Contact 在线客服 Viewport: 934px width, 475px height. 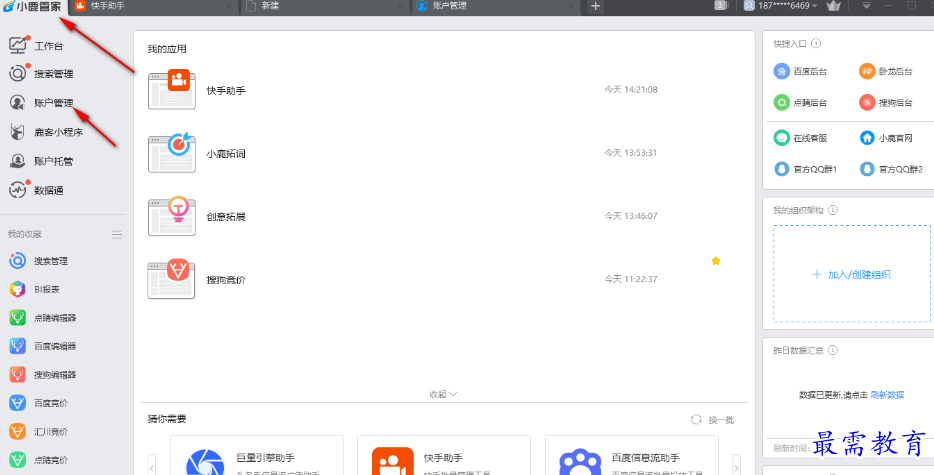click(x=801, y=138)
